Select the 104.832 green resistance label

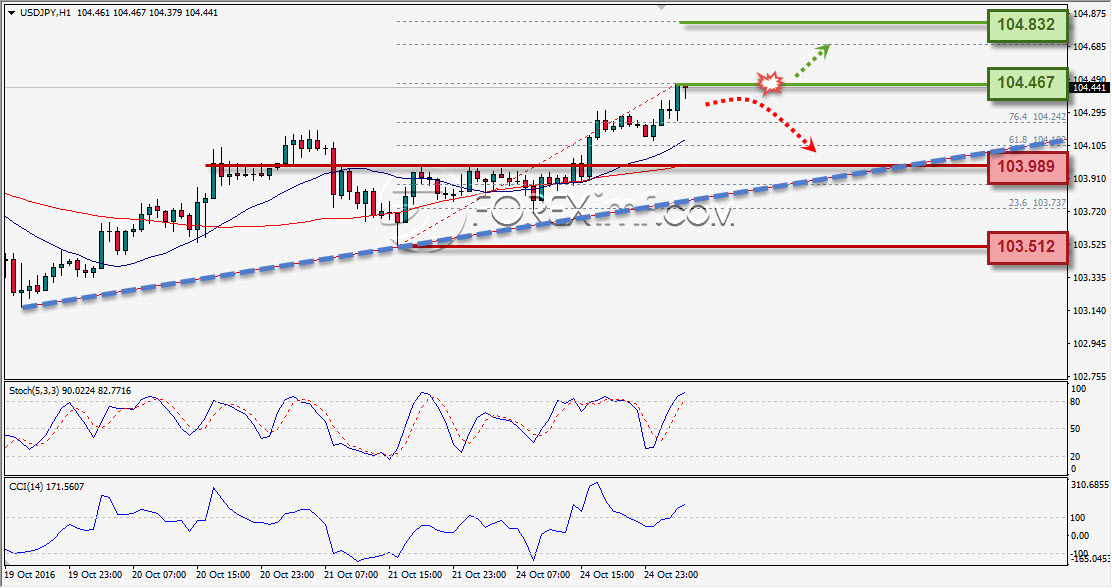pos(1027,25)
